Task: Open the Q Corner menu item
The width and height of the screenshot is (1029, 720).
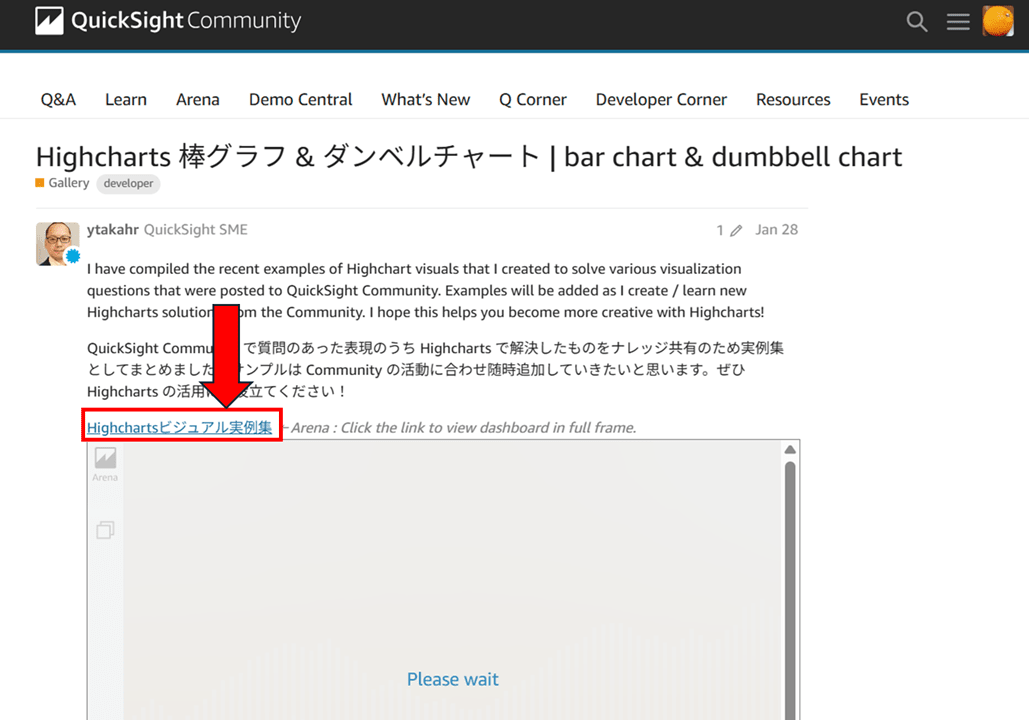Action: [533, 100]
